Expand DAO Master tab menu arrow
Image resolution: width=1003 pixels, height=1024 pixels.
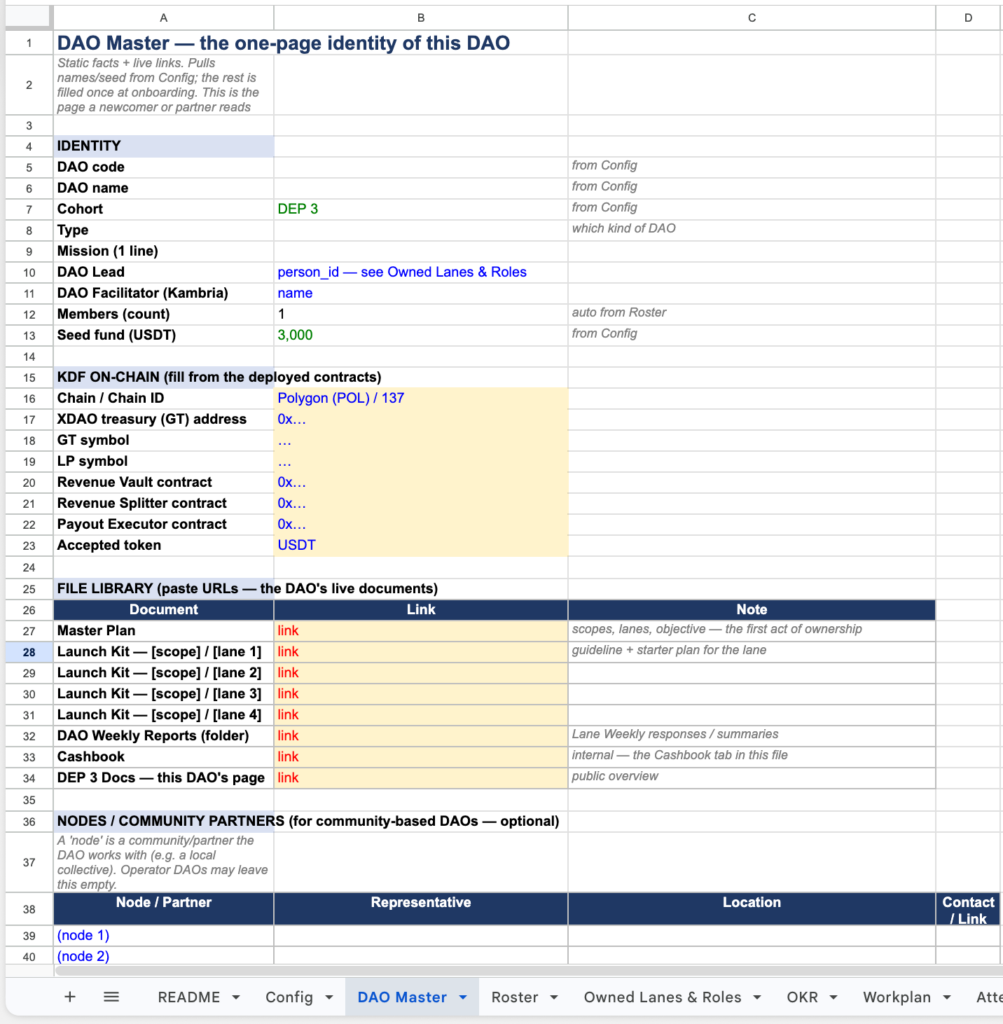463,997
